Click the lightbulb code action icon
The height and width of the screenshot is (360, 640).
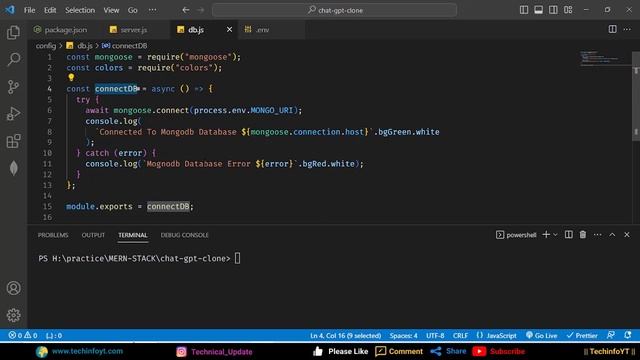click(x=71, y=77)
